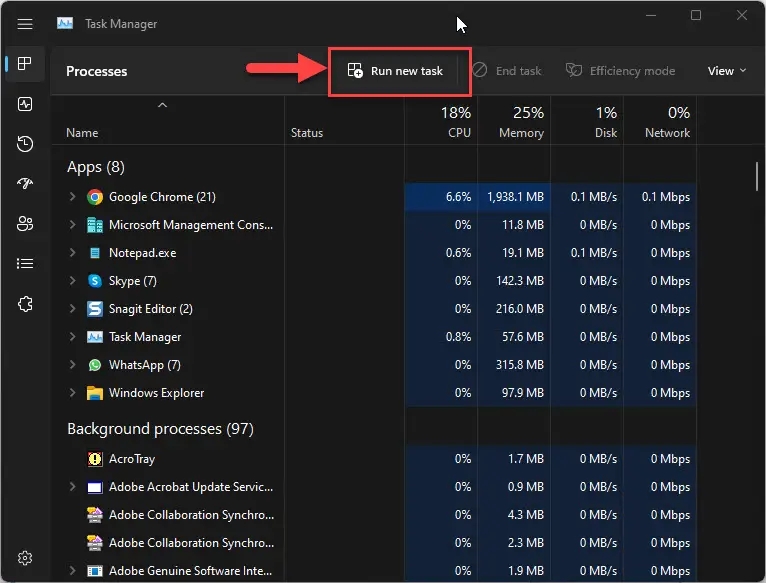Viewport: 766px width, 583px height.
Task: Maximize the Task Manager window
Action: tap(696, 16)
